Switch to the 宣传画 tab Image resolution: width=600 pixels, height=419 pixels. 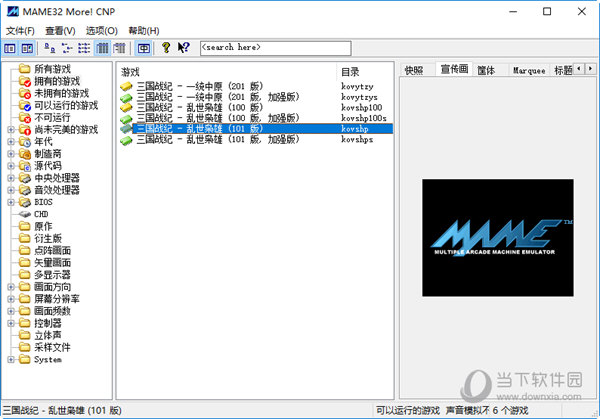coord(454,69)
